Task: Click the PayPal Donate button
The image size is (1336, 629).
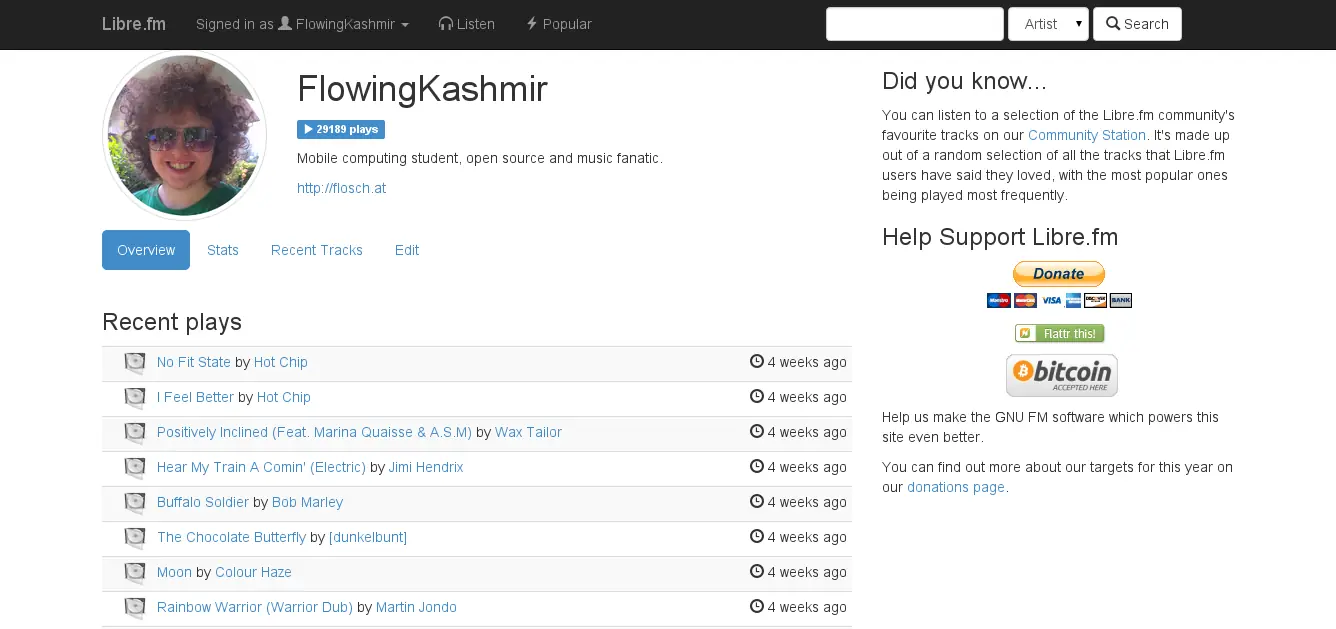Action: pos(1059,274)
